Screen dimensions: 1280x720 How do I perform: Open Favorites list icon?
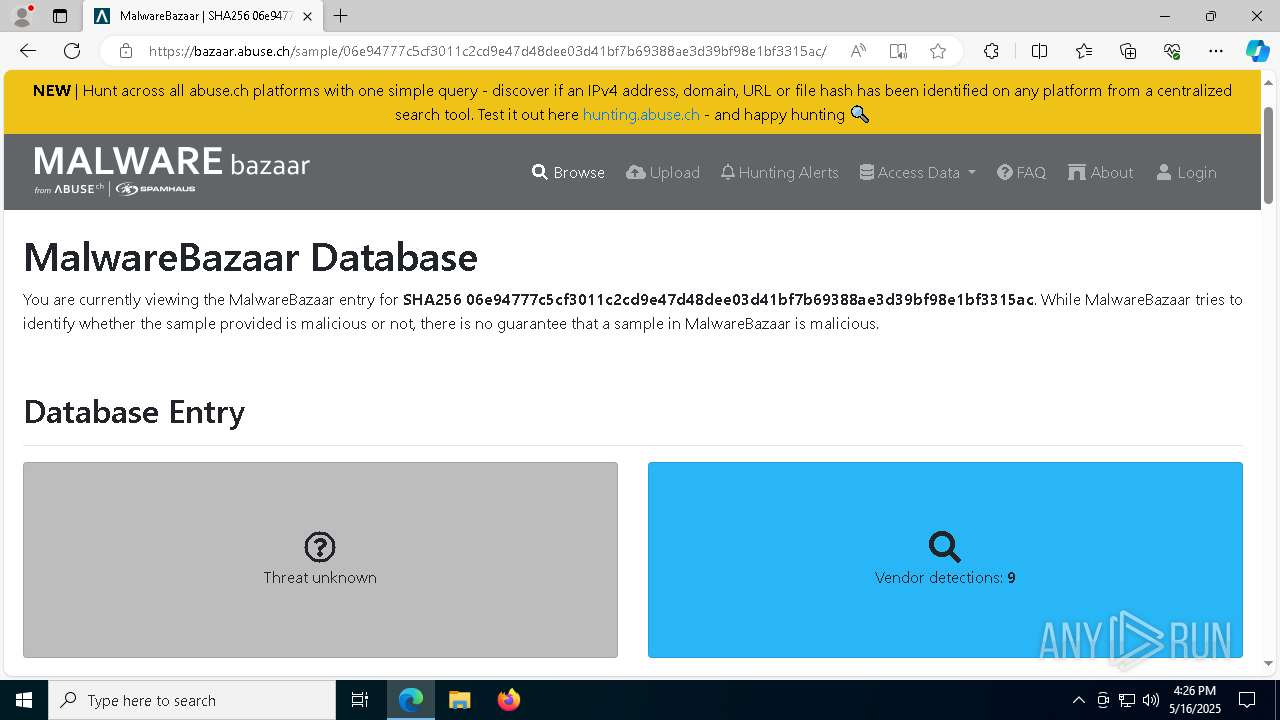pos(1084,51)
